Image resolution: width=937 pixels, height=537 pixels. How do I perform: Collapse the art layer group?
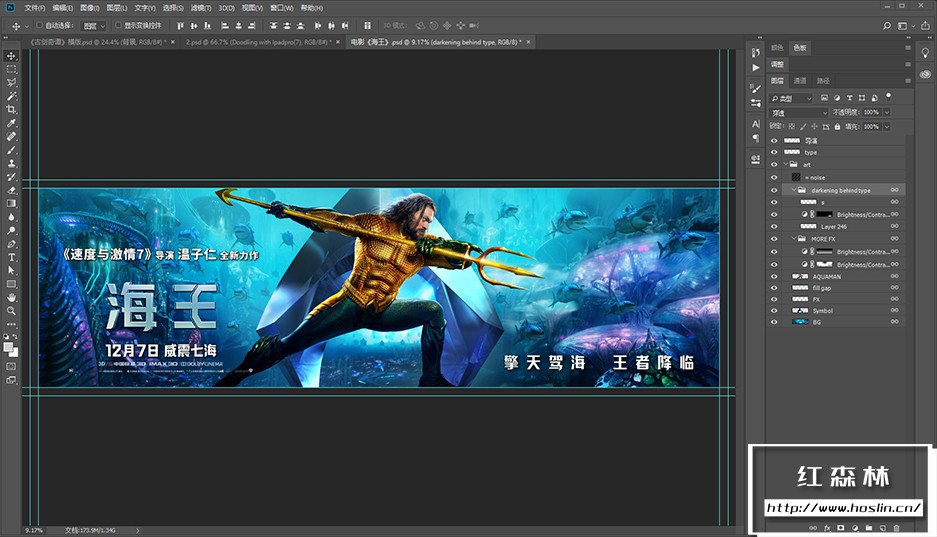click(786, 164)
